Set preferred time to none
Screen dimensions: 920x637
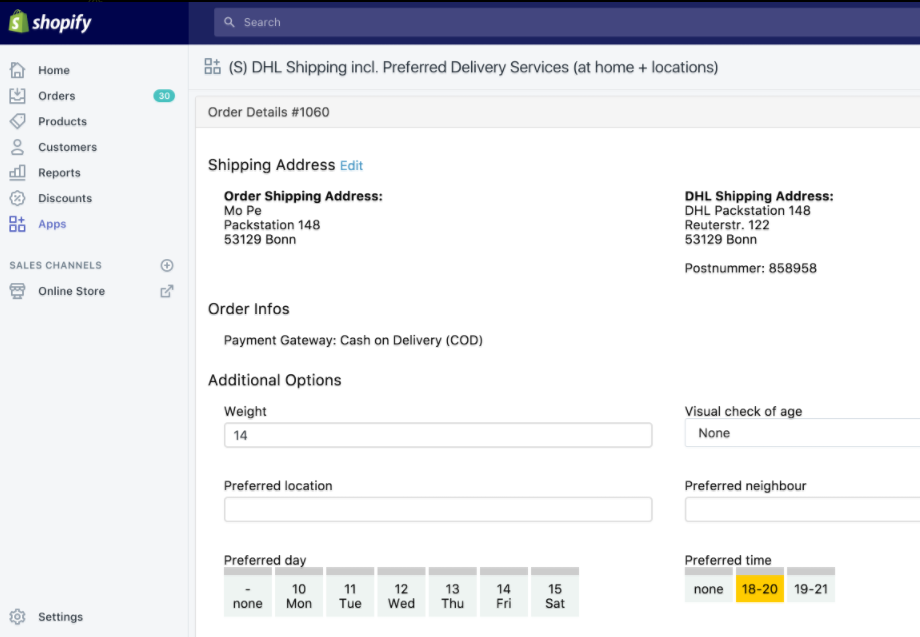(x=709, y=585)
